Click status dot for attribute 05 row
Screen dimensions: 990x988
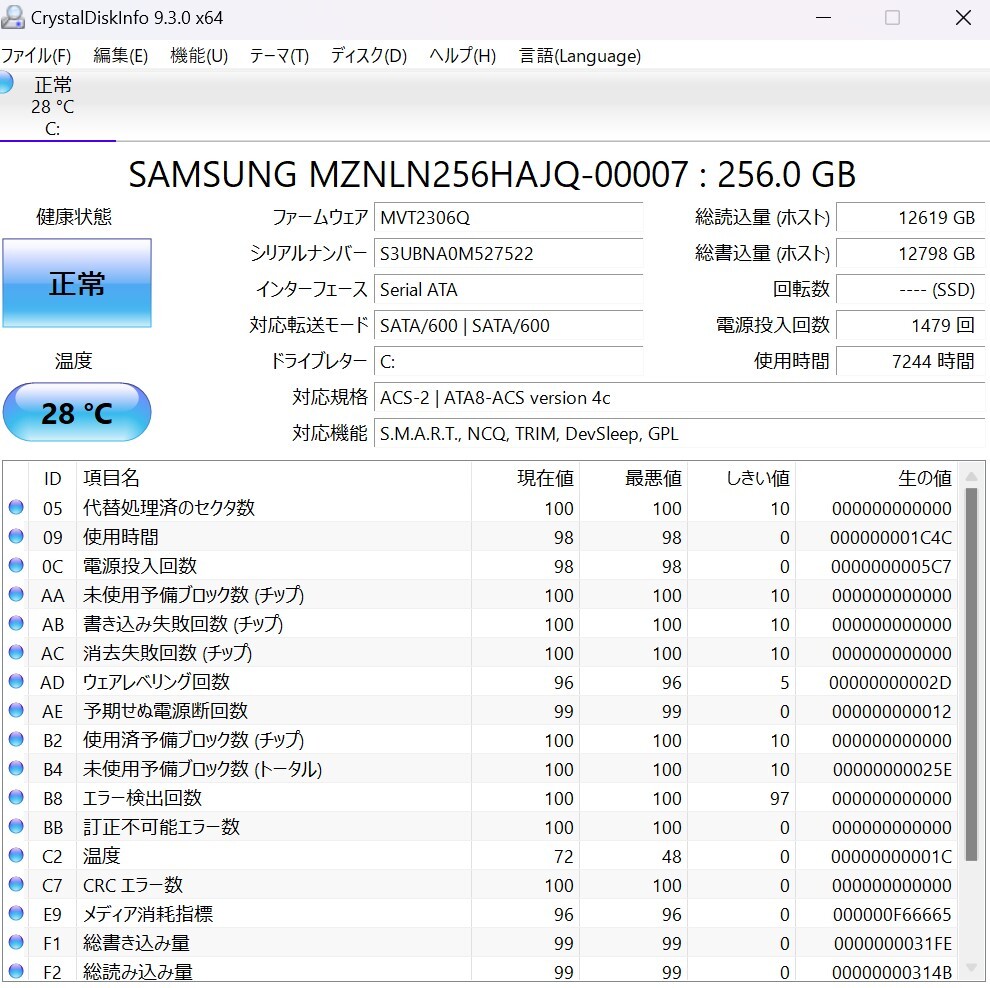coord(16,507)
